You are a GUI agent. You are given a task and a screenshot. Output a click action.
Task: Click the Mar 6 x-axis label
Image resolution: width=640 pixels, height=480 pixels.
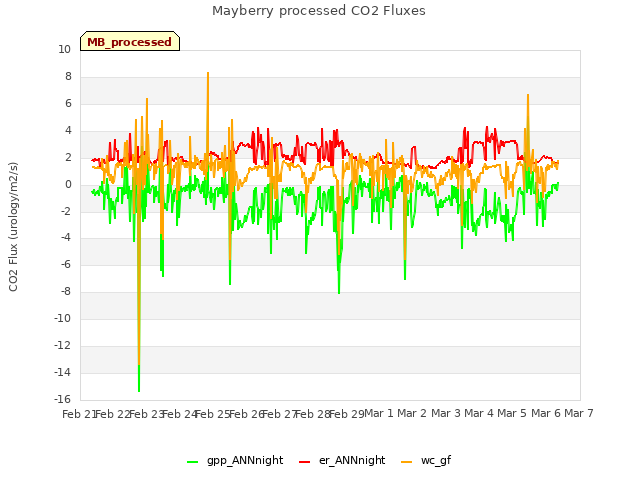(546, 413)
